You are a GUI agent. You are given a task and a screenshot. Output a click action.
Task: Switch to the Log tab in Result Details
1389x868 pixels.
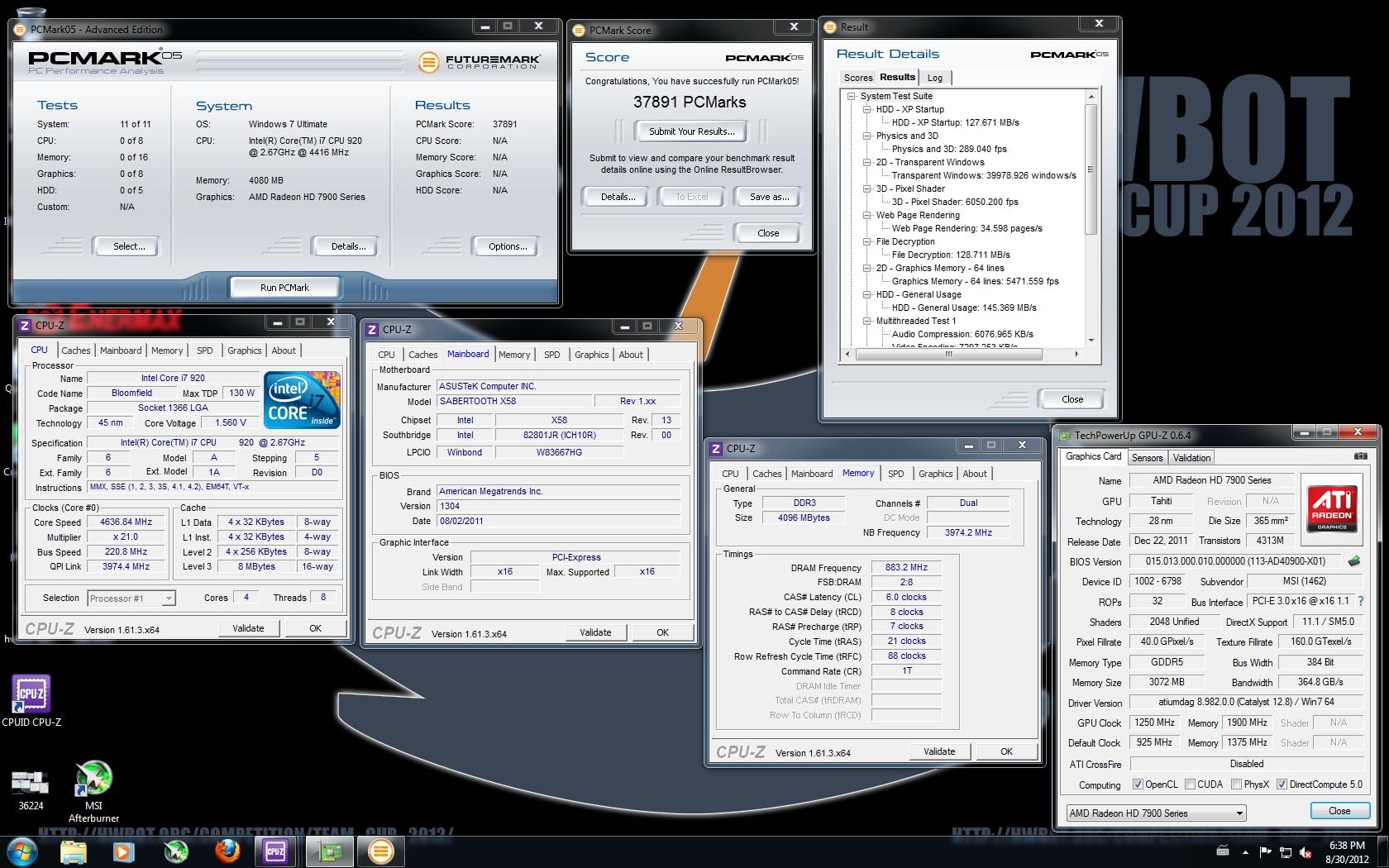tap(934, 78)
